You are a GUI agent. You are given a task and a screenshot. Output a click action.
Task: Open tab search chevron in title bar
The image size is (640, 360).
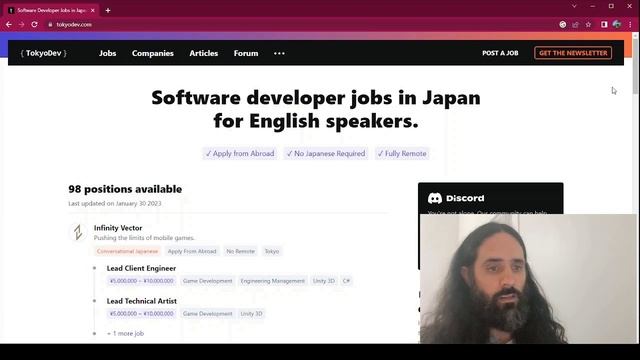[x=574, y=6]
